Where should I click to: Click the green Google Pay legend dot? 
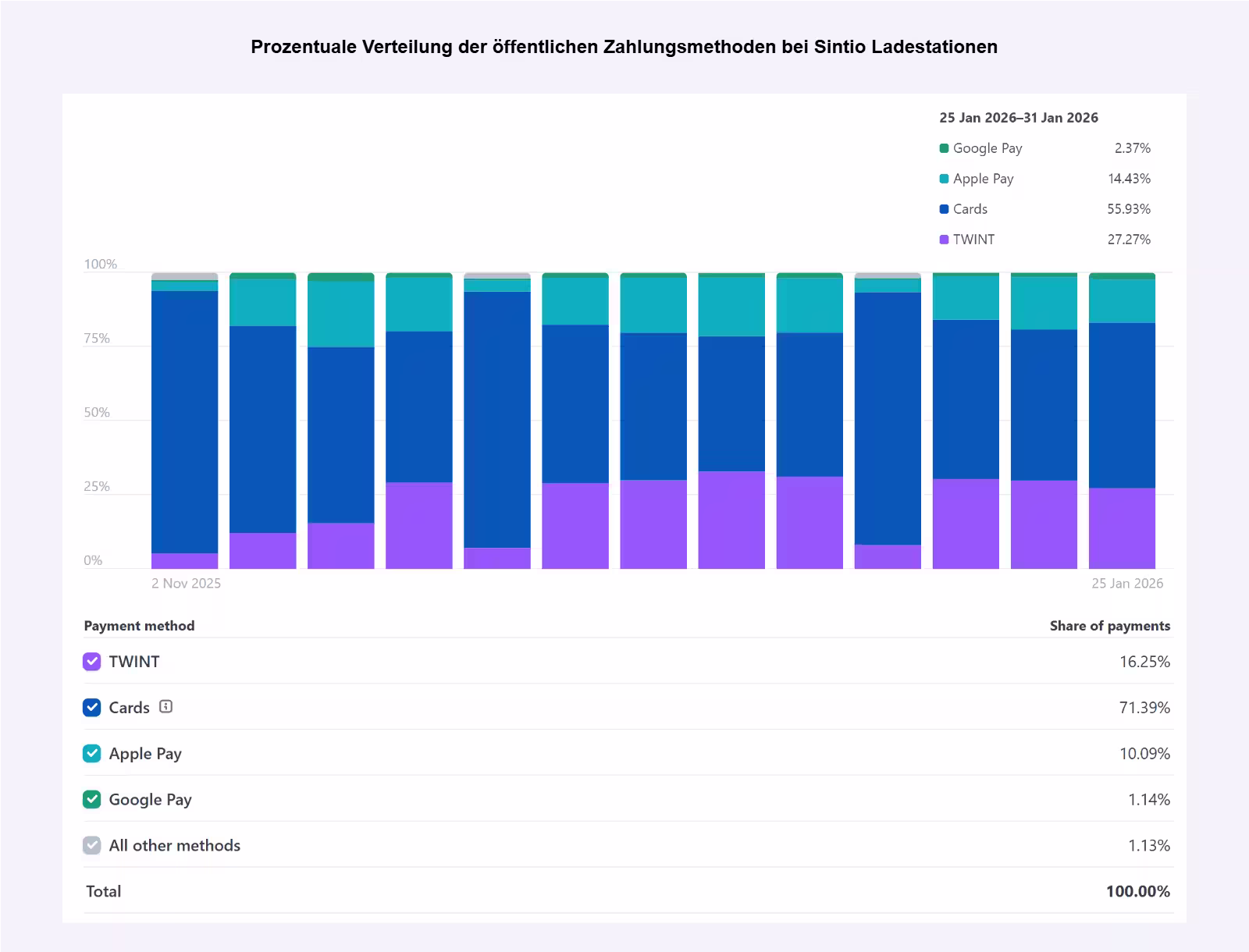pos(945,148)
